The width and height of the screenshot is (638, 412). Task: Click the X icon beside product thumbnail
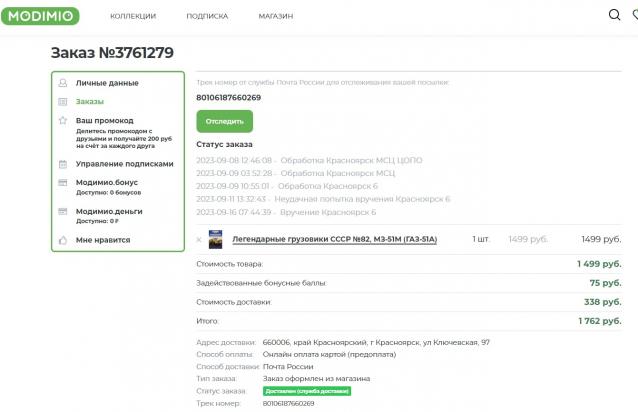tap(198, 240)
